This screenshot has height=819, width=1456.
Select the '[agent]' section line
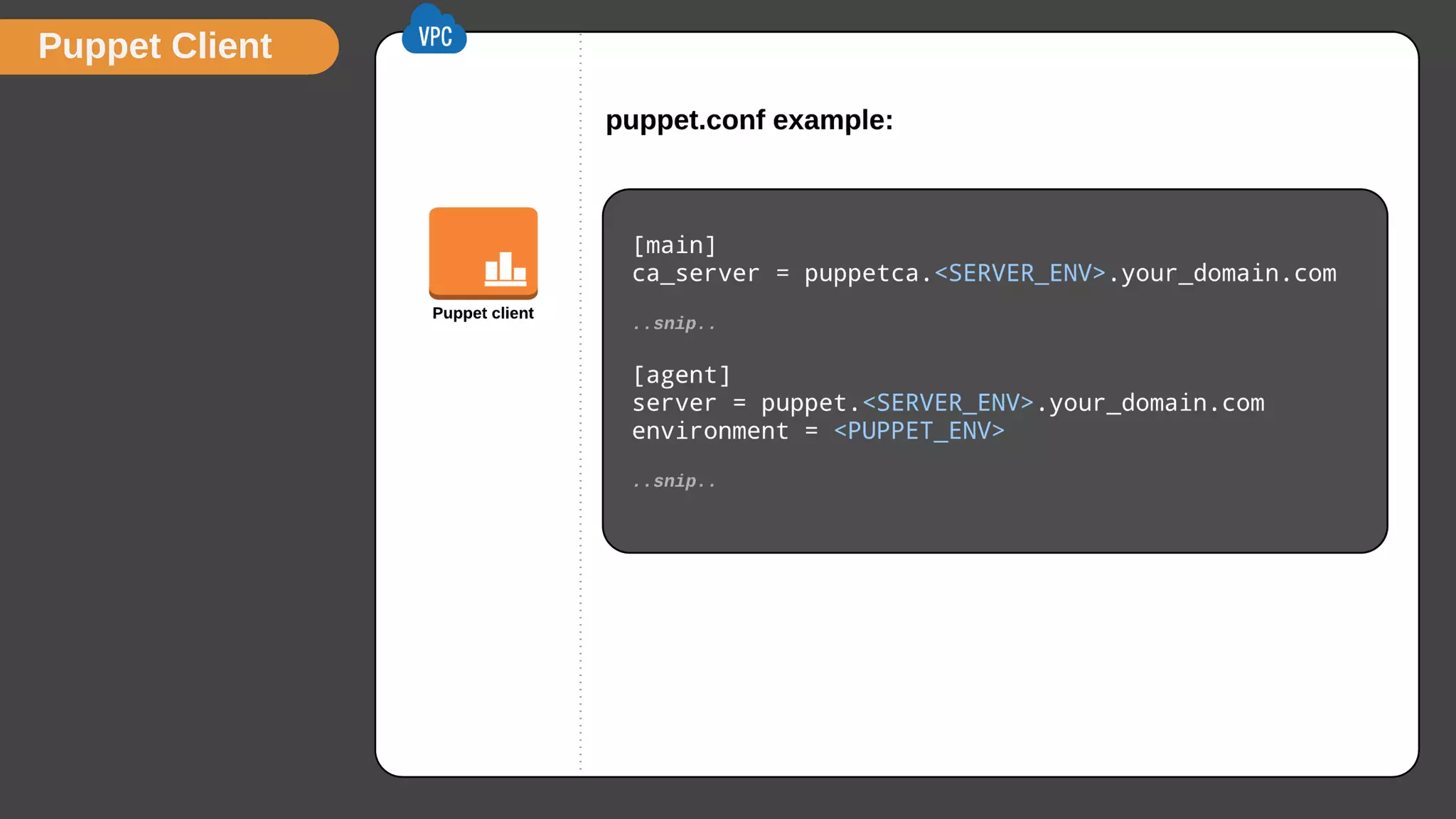coord(681,375)
